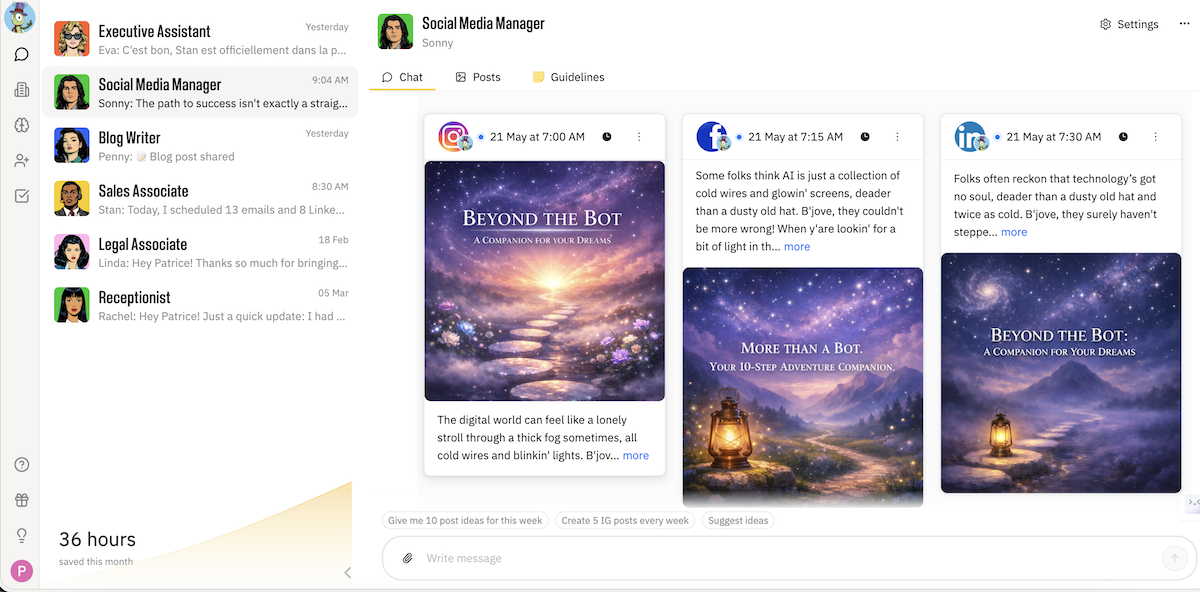This screenshot has width=1200, height=592.
Task: Open the checklist tasks icon in sidebar
Action: (21, 196)
